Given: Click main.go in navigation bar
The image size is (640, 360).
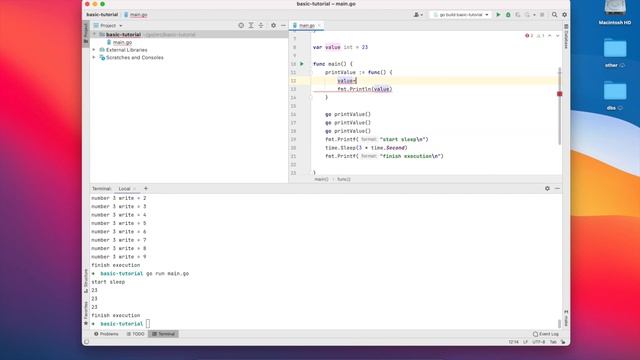Looking at the screenshot, I should (136, 15).
